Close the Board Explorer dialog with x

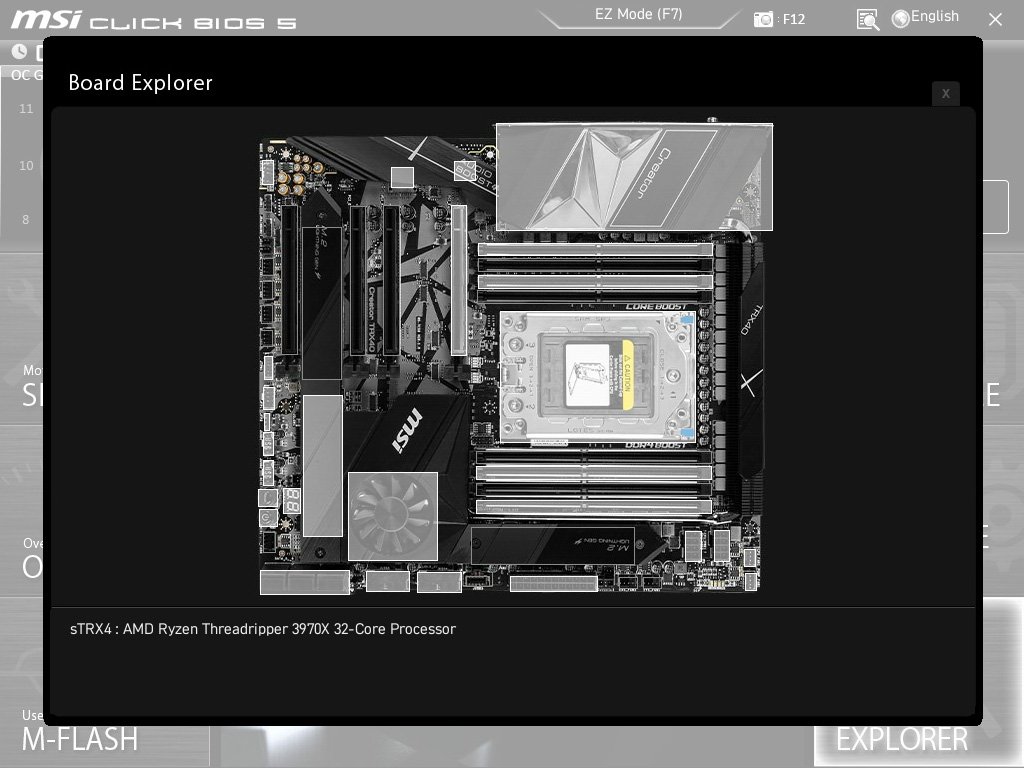pos(946,93)
